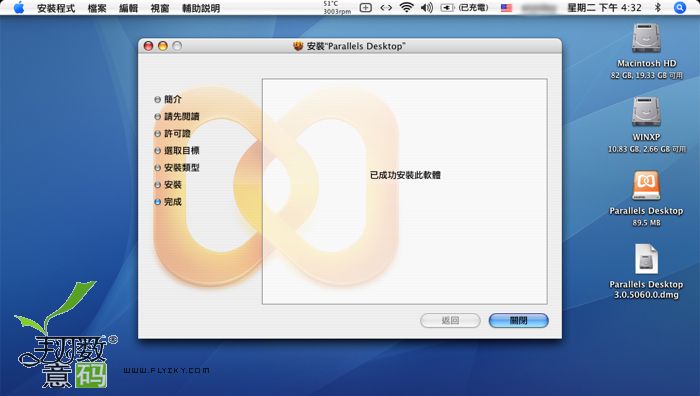Click the installer package icon in title bar
Image resolution: width=700 pixels, height=396 pixels.
pos(298,46)
